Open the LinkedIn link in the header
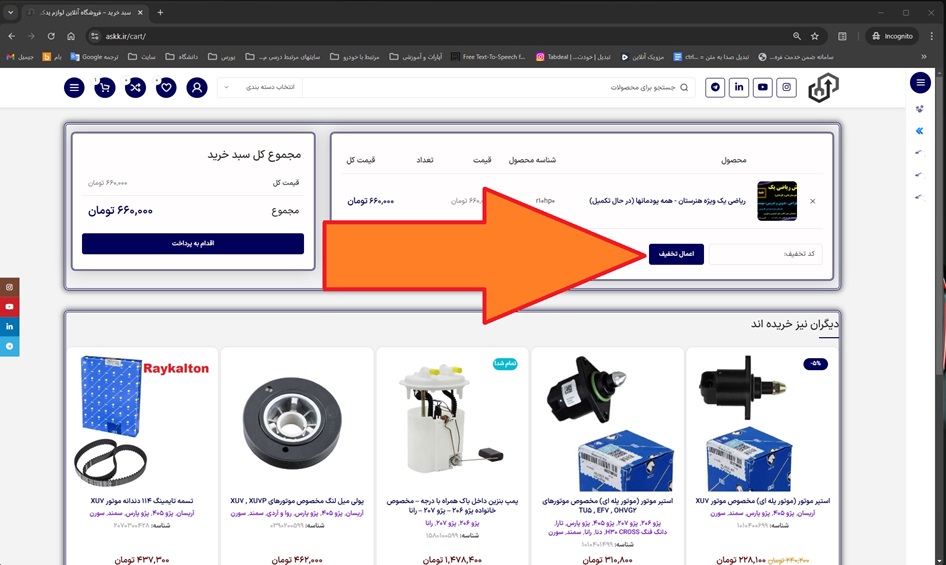This screenshot has width=946, height=565. (x=739, y=88)
